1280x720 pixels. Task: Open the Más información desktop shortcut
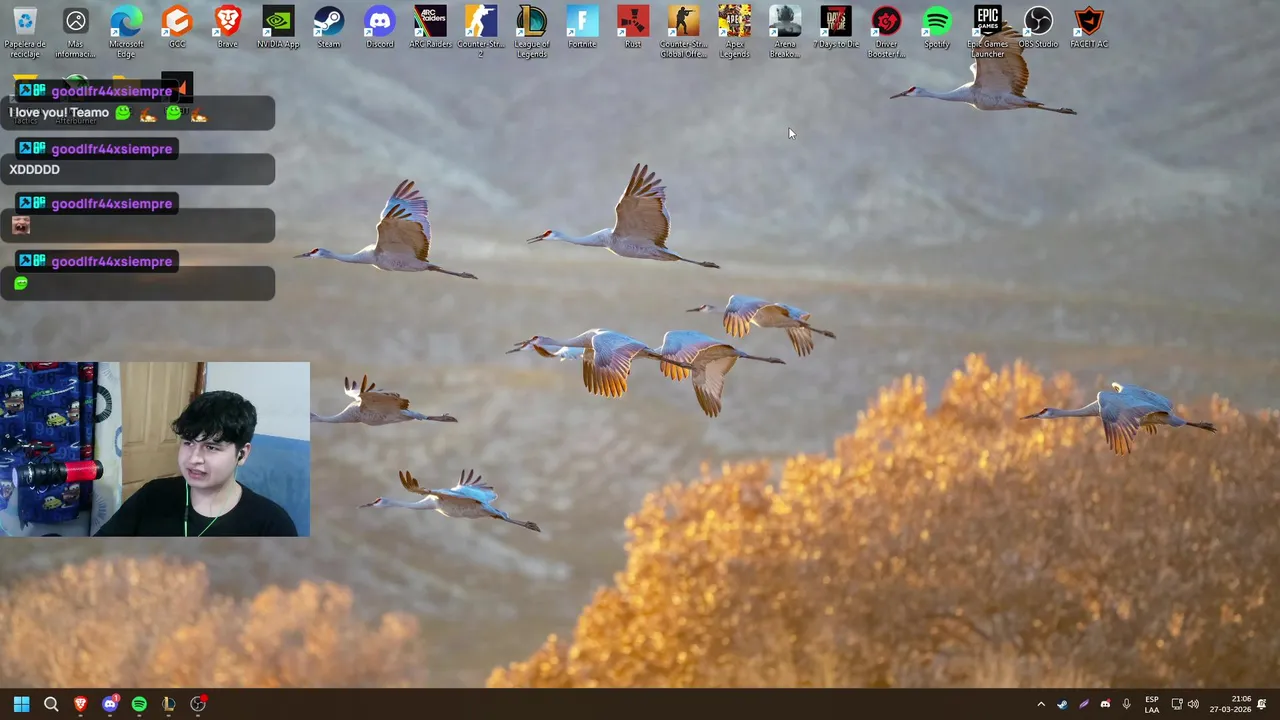(x=76, y=31)
